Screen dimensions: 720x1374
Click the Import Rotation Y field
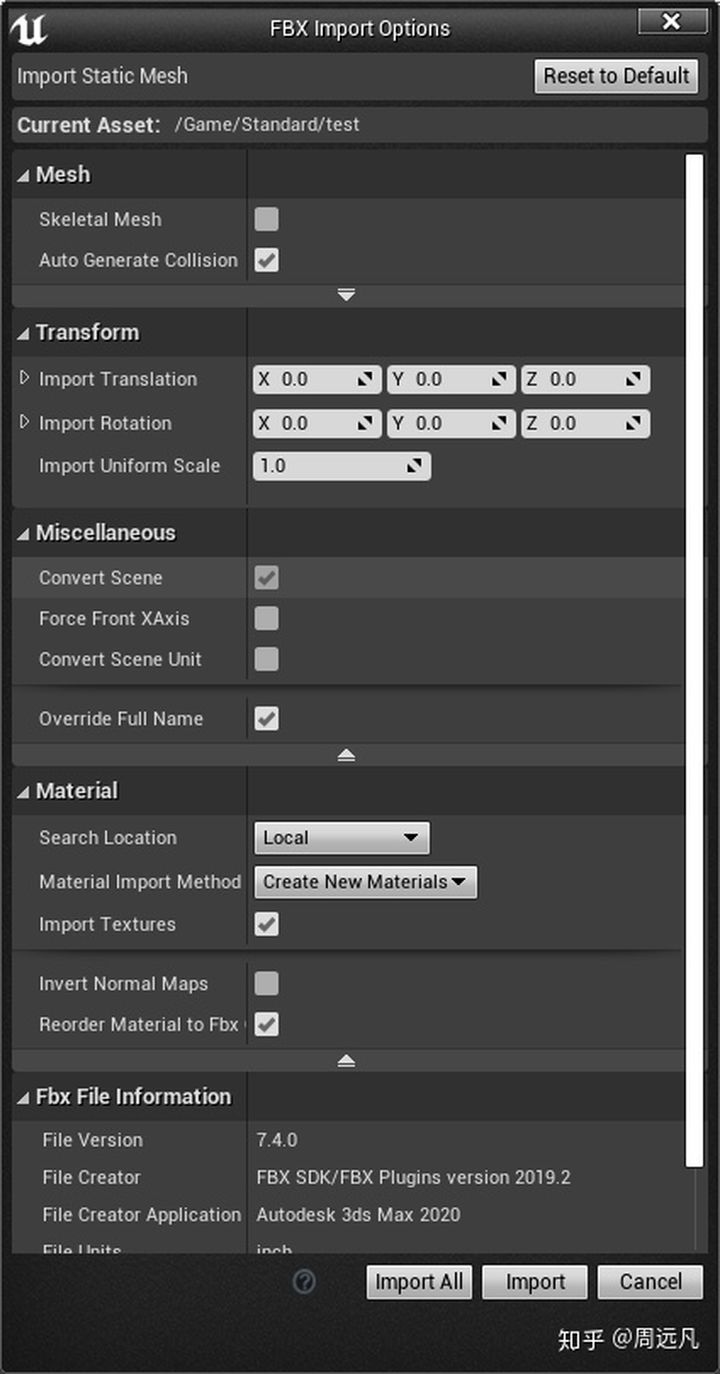pos(451,424)
